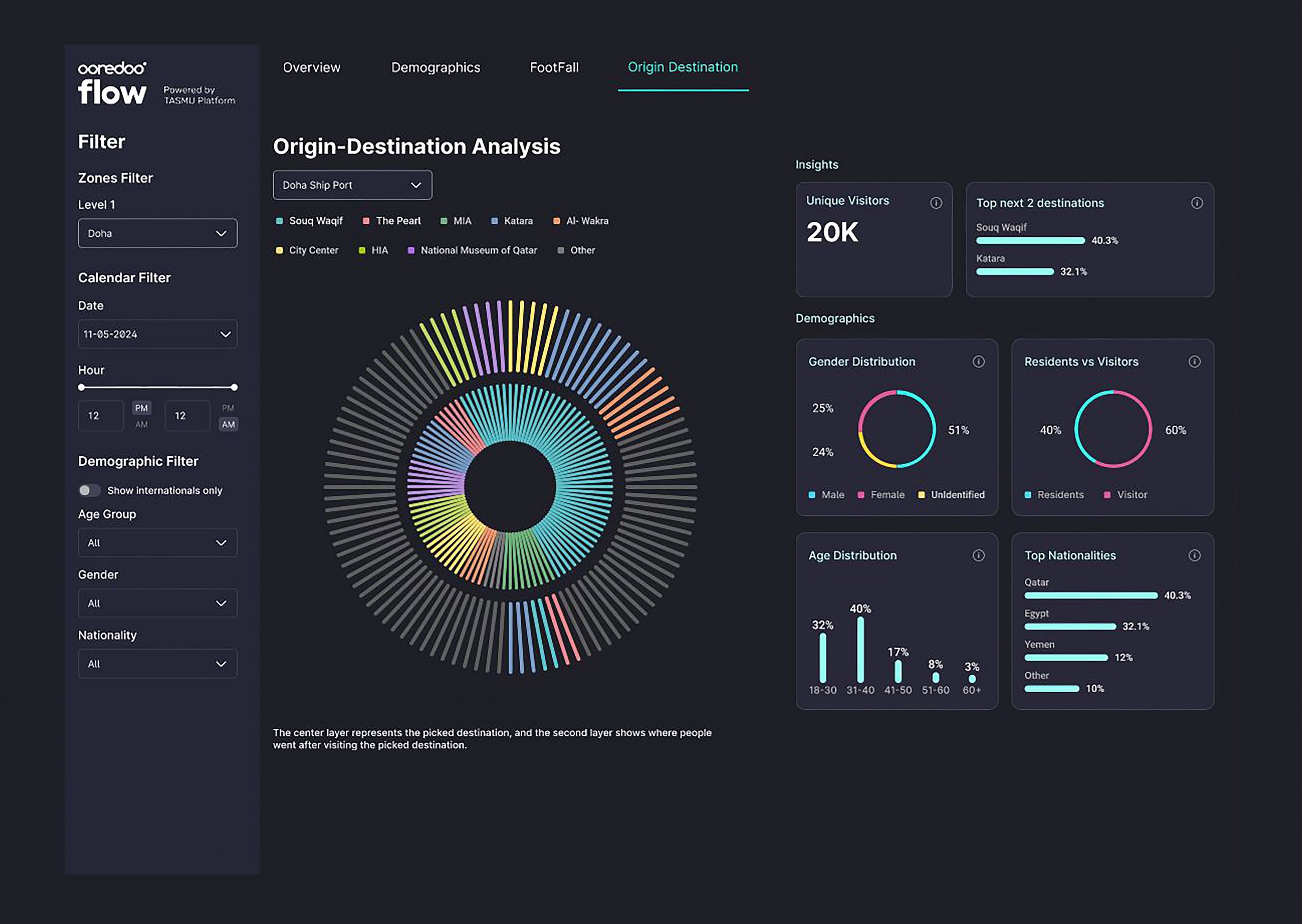Screen dimensions: 1302x924
Task: Click the 18-30 age group bar
Action: tap(823, 658)
